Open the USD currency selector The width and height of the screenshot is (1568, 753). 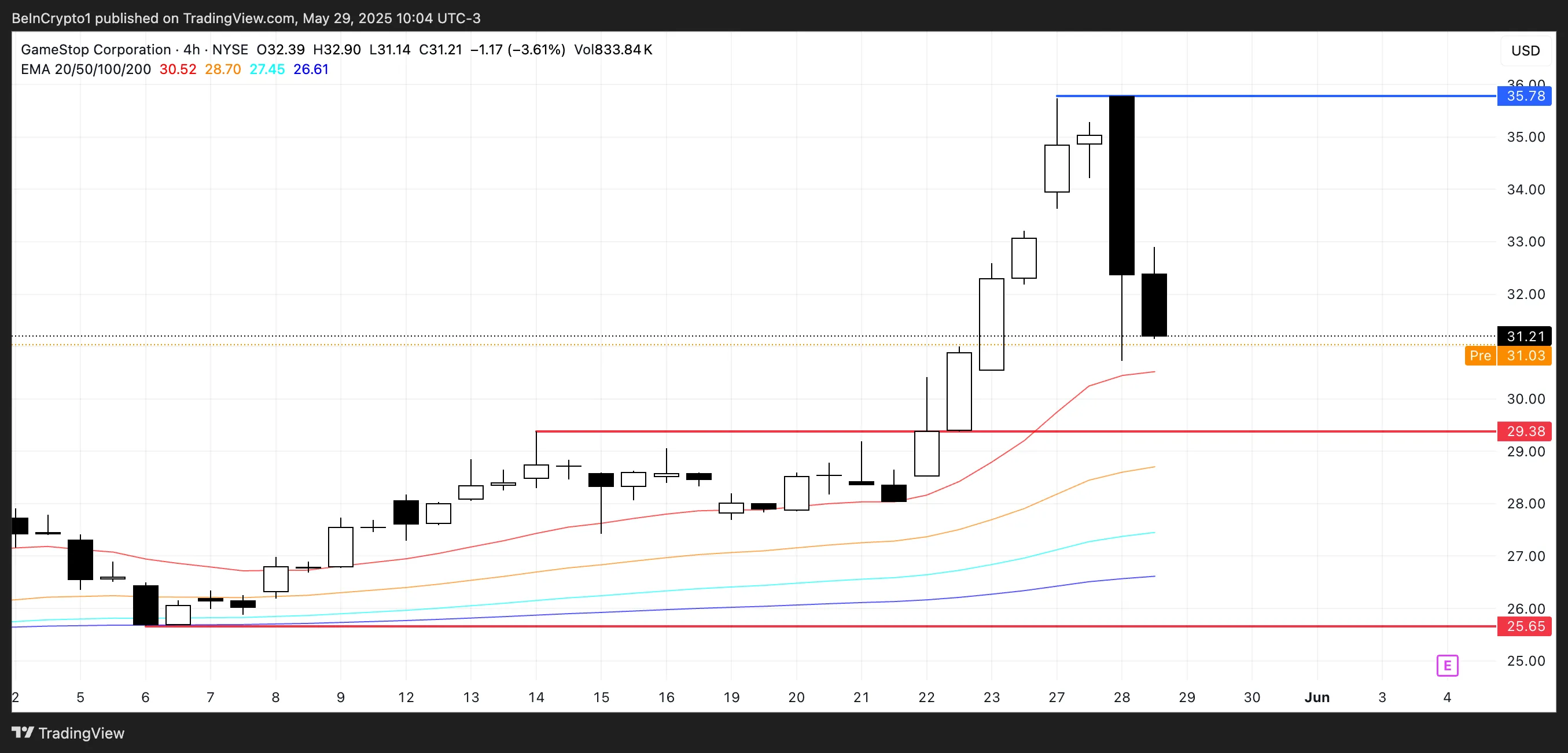coord(1525,50)
